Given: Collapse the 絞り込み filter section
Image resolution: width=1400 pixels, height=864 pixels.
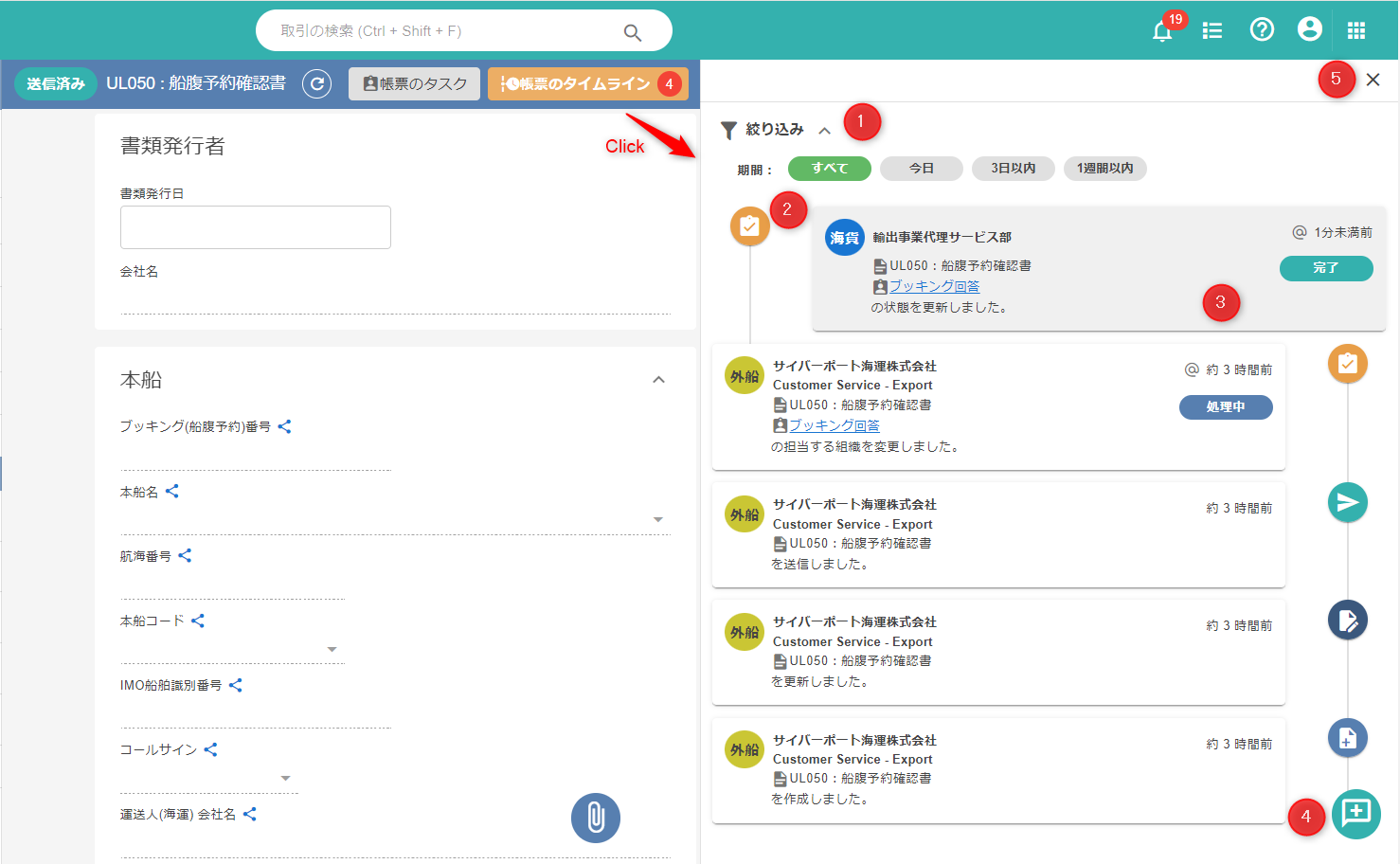Looking at the screenshot, I should 824,131.
